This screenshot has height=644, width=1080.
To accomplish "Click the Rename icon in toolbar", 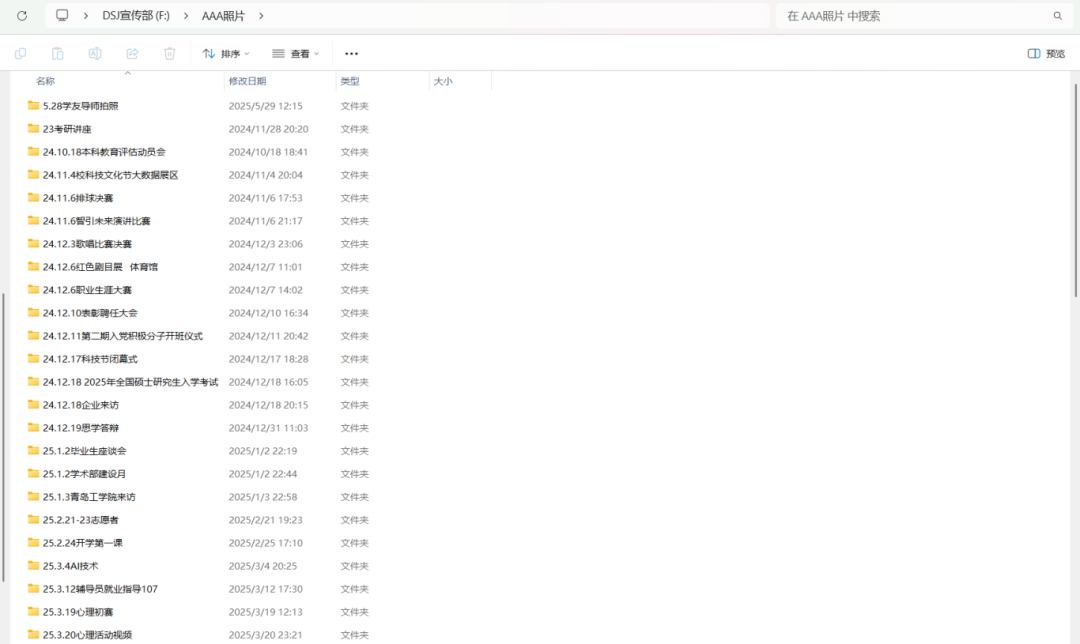I will pos(95,53).
